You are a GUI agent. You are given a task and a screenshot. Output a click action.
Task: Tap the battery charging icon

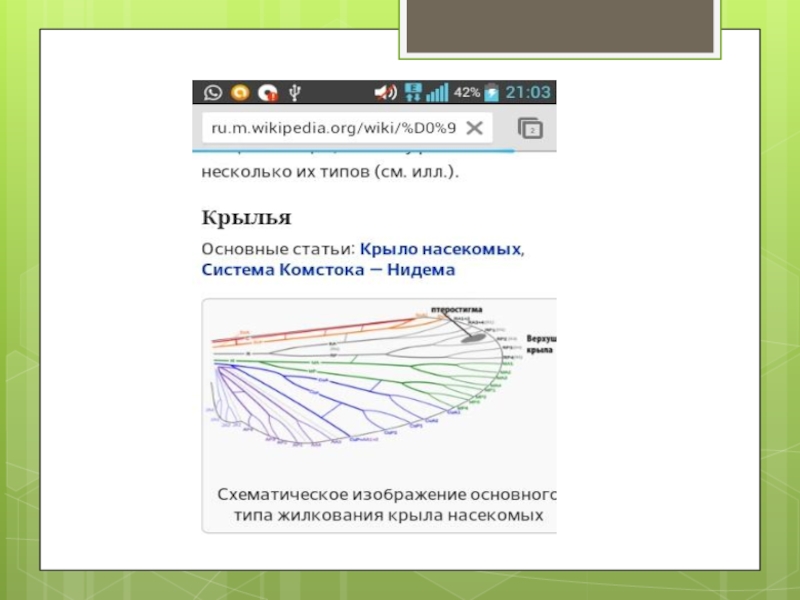pos(491,92)
